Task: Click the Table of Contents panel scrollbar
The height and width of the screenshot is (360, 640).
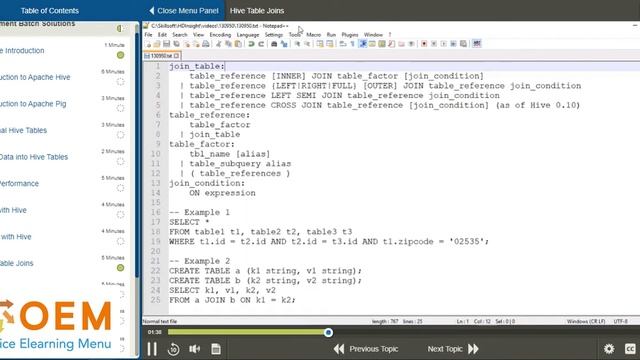Action: tap(137, 155)
